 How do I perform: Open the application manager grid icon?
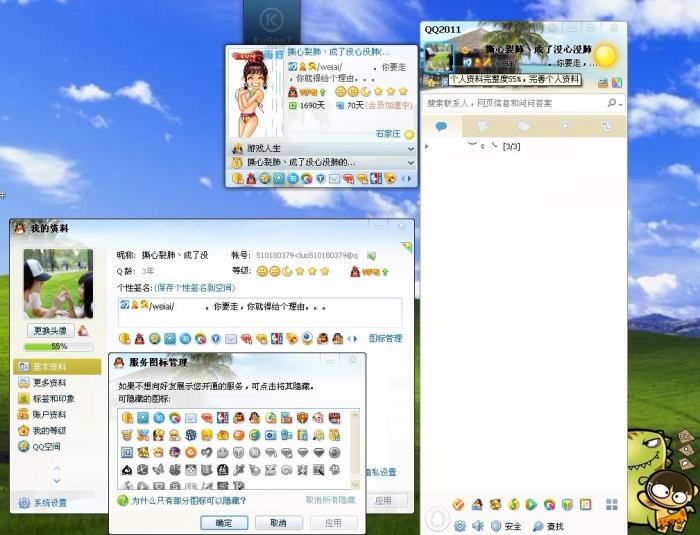(x=612, y=505)
